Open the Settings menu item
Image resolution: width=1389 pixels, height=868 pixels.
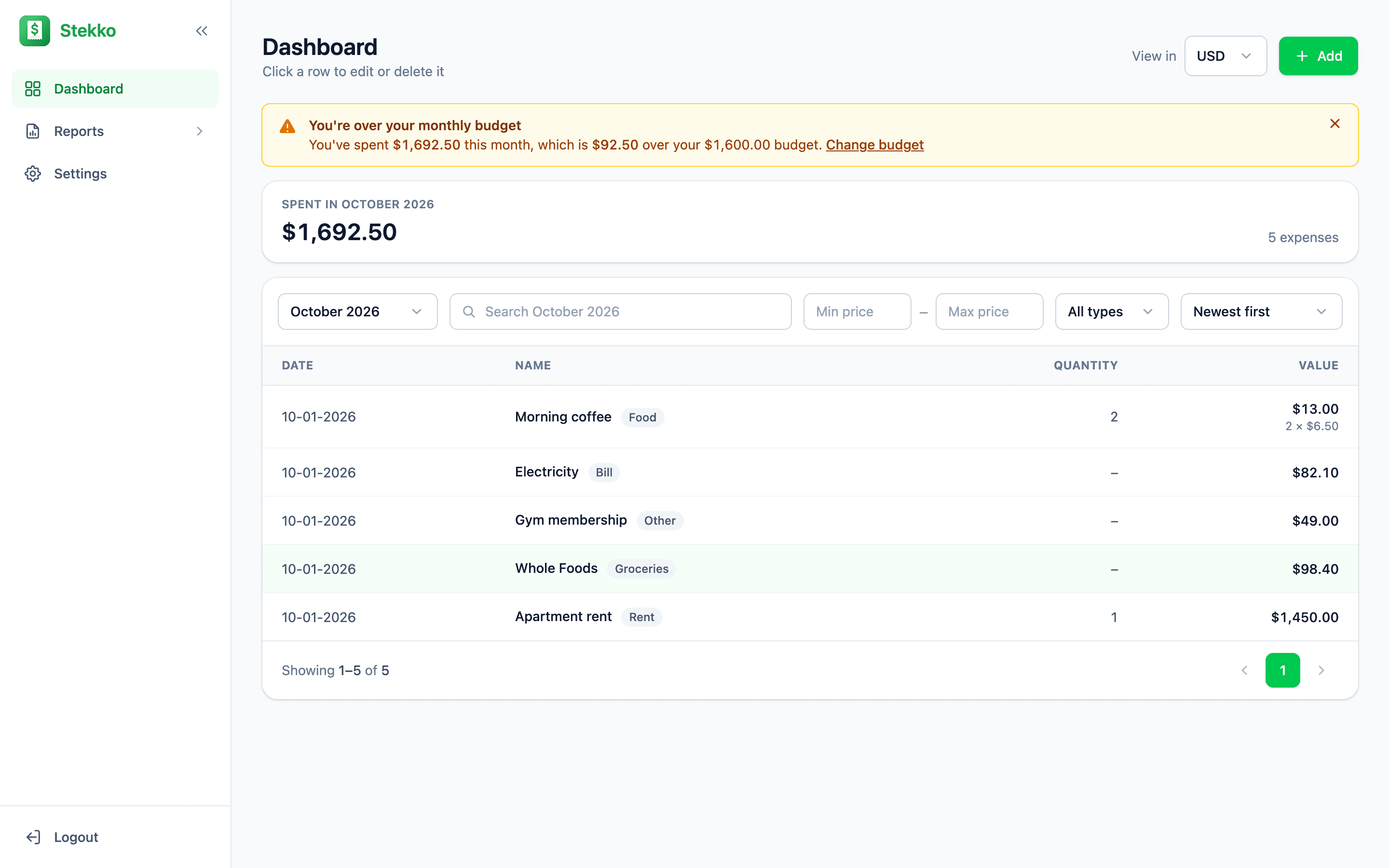[115, 174]
